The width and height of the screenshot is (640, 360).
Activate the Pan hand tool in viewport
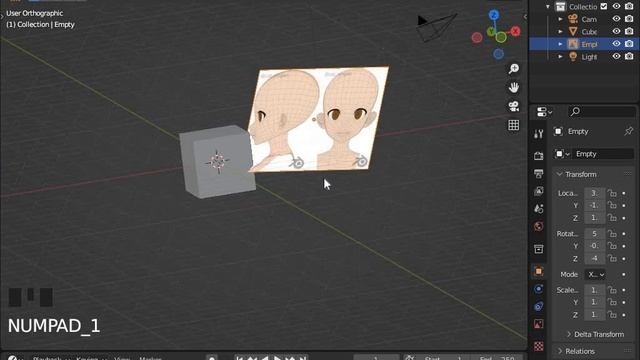point(513,87)
